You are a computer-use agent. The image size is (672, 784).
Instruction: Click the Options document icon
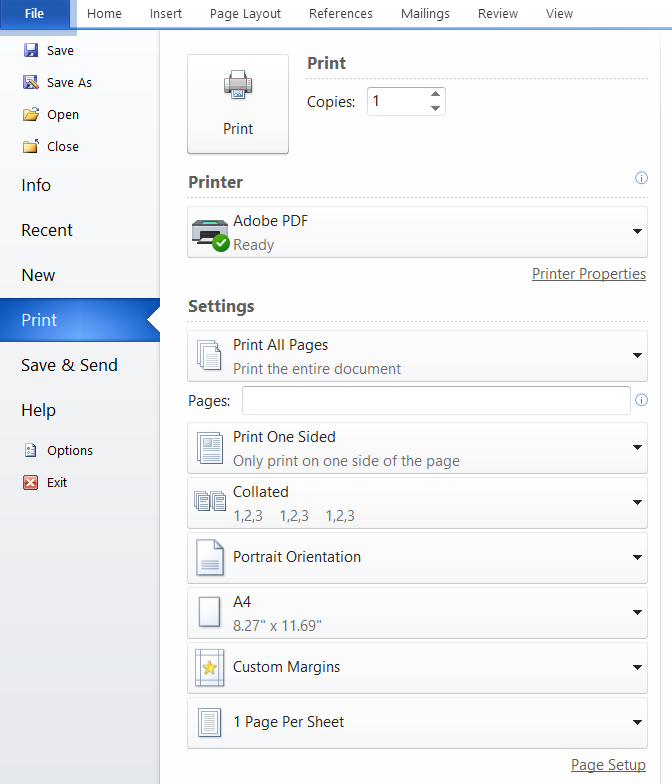click(30, 450)
